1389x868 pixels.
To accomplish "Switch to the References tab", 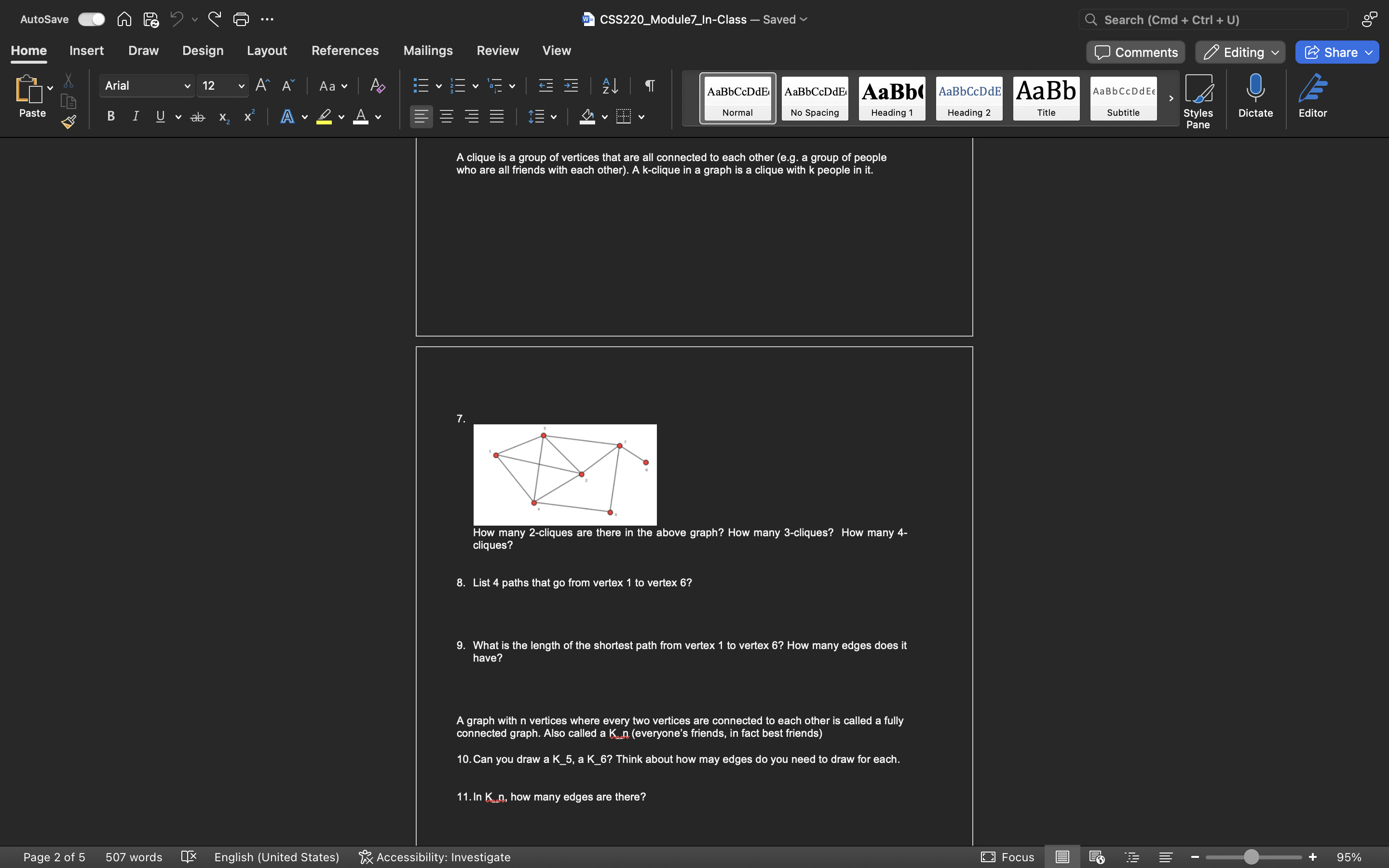I will (345, 51).
